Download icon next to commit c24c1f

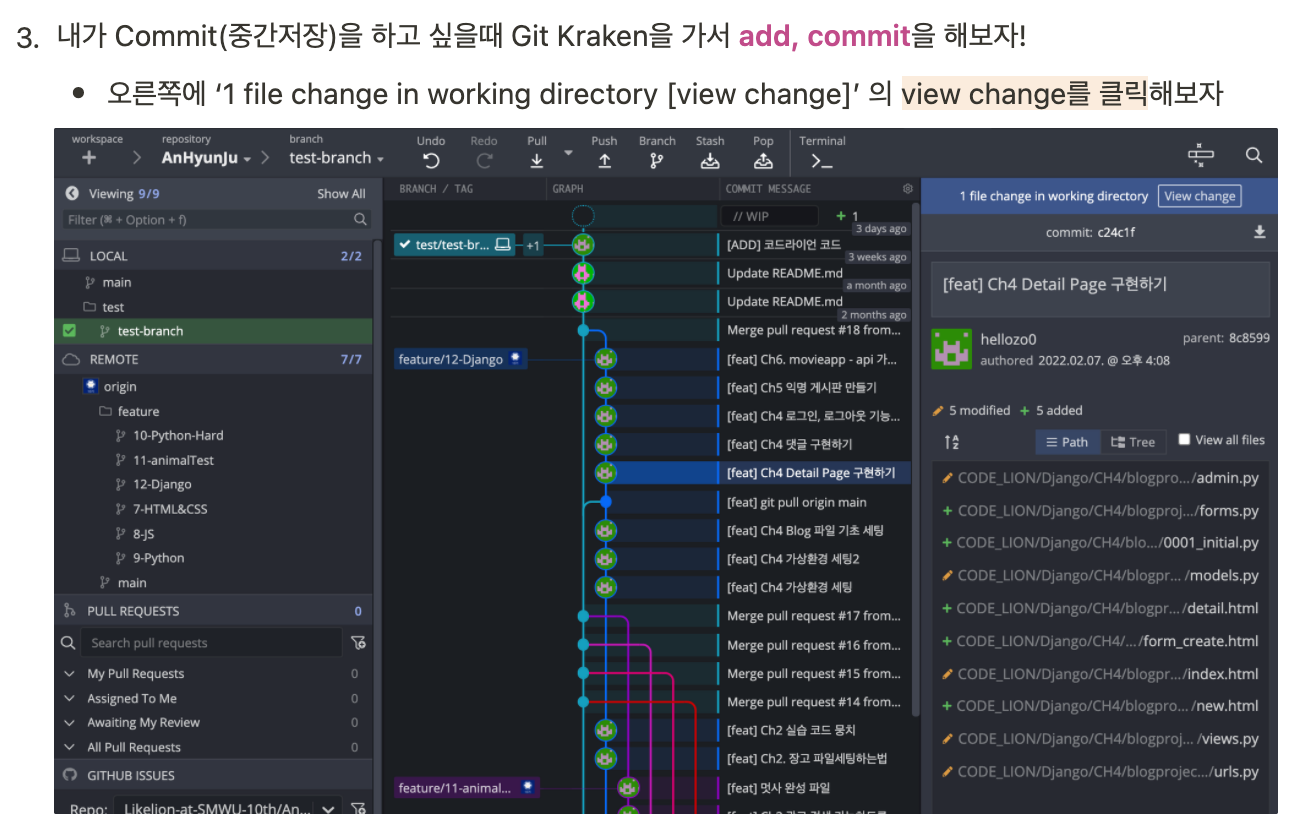click(x=1259, y=232)
